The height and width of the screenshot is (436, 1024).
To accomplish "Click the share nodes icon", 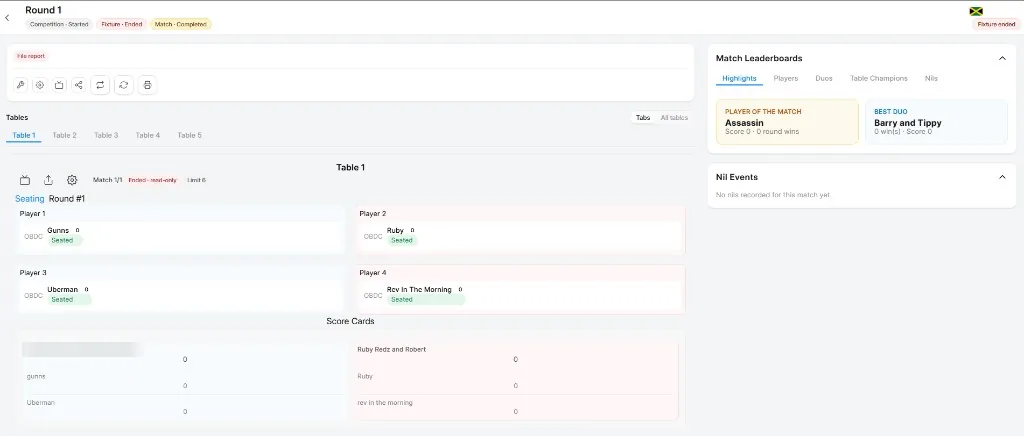I will (78, 85).
